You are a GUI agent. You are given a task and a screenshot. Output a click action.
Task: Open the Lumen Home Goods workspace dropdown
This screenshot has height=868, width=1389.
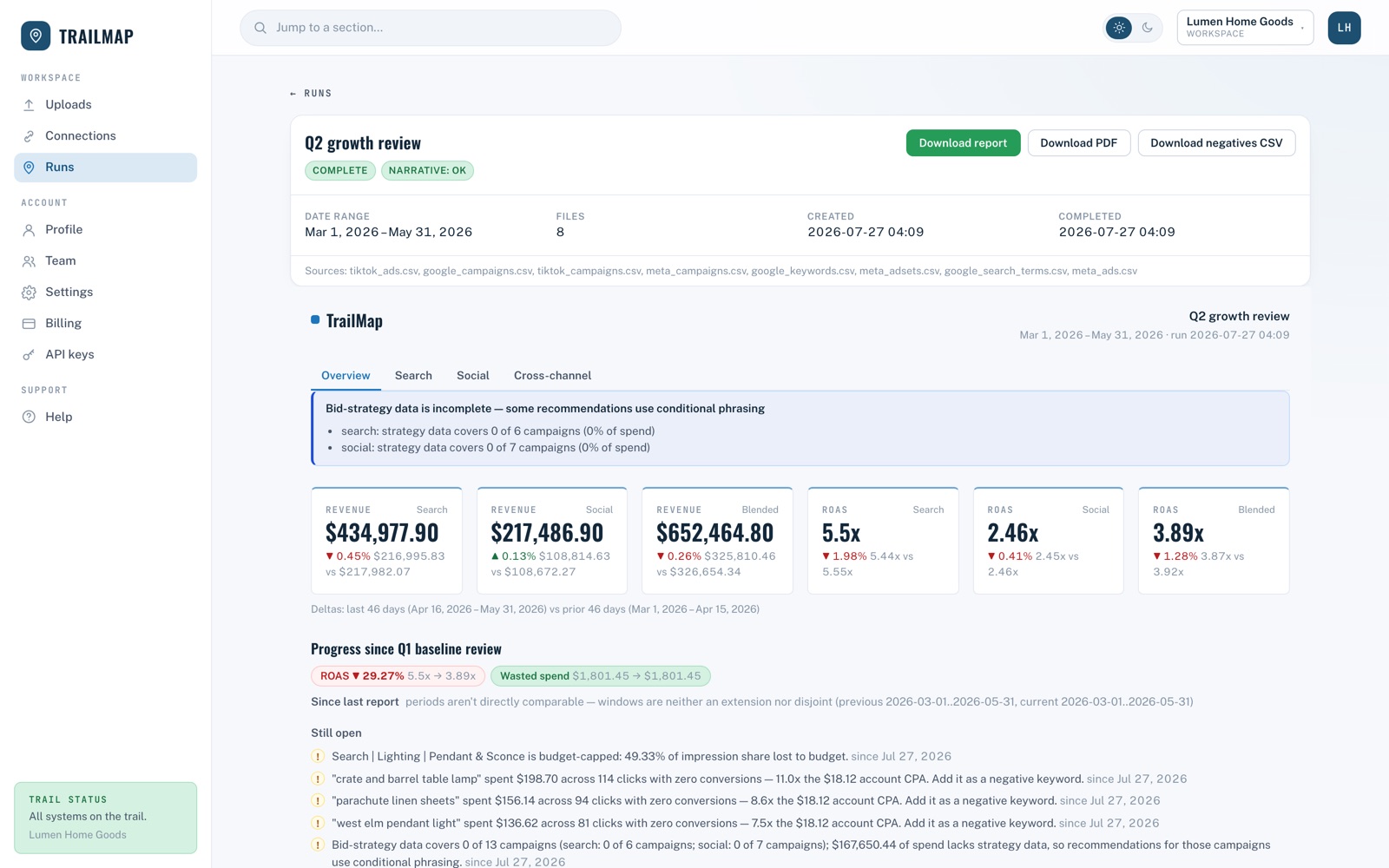pos(1245,28)
